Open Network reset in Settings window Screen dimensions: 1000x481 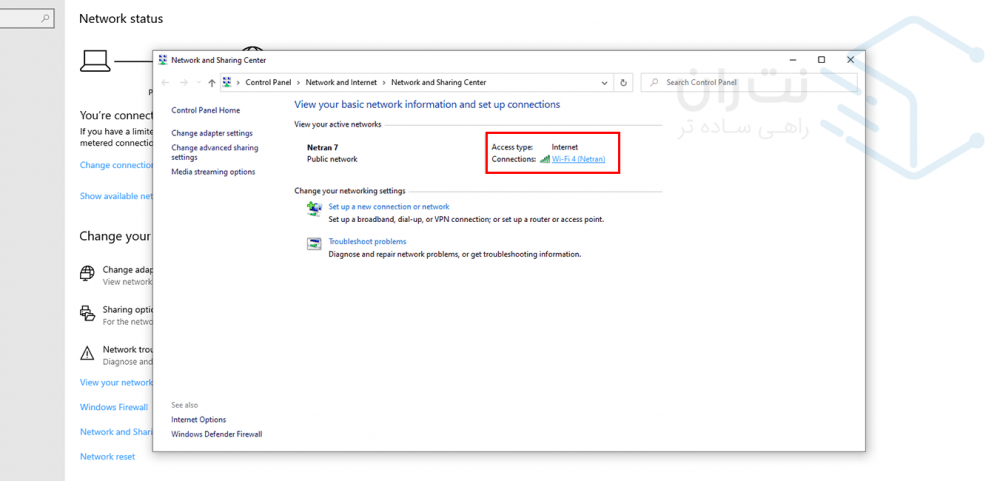[x=107, y=457]
